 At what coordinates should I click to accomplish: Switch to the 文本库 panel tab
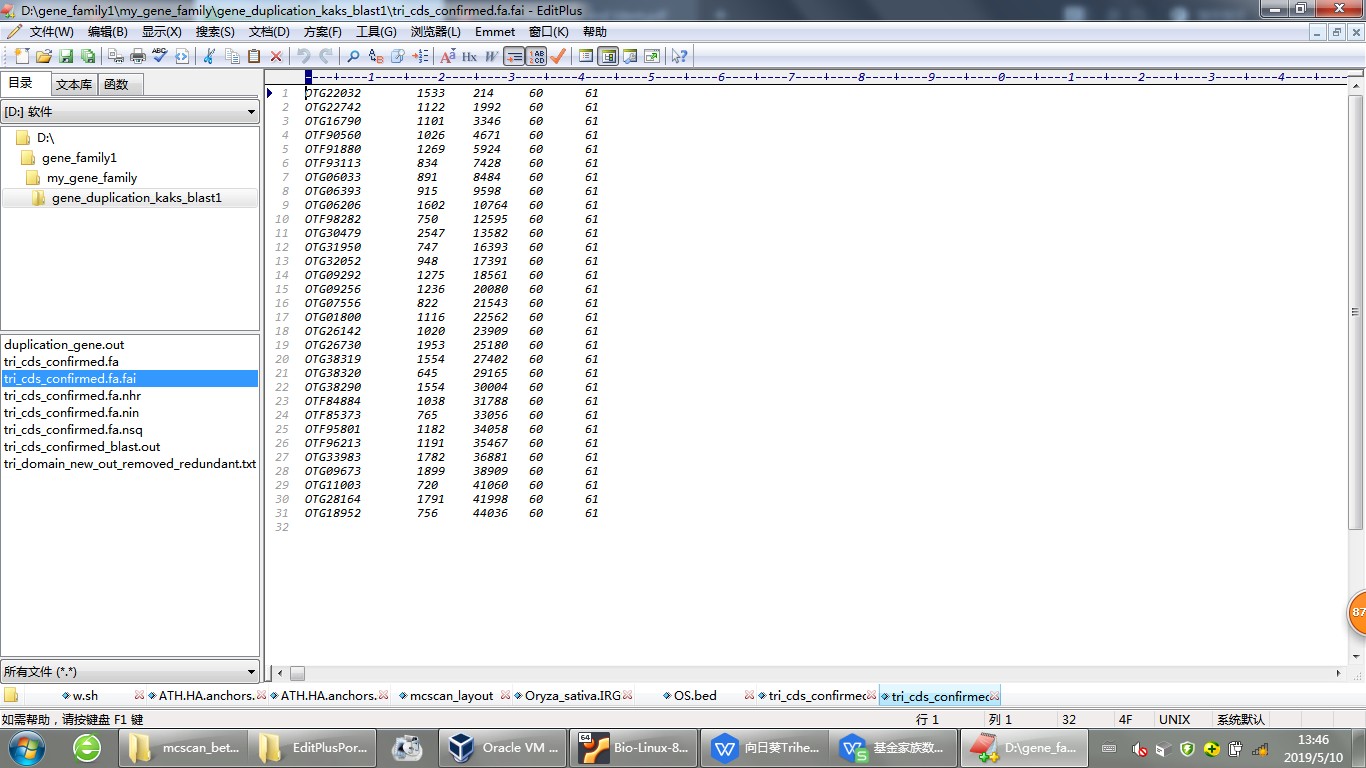74,84
